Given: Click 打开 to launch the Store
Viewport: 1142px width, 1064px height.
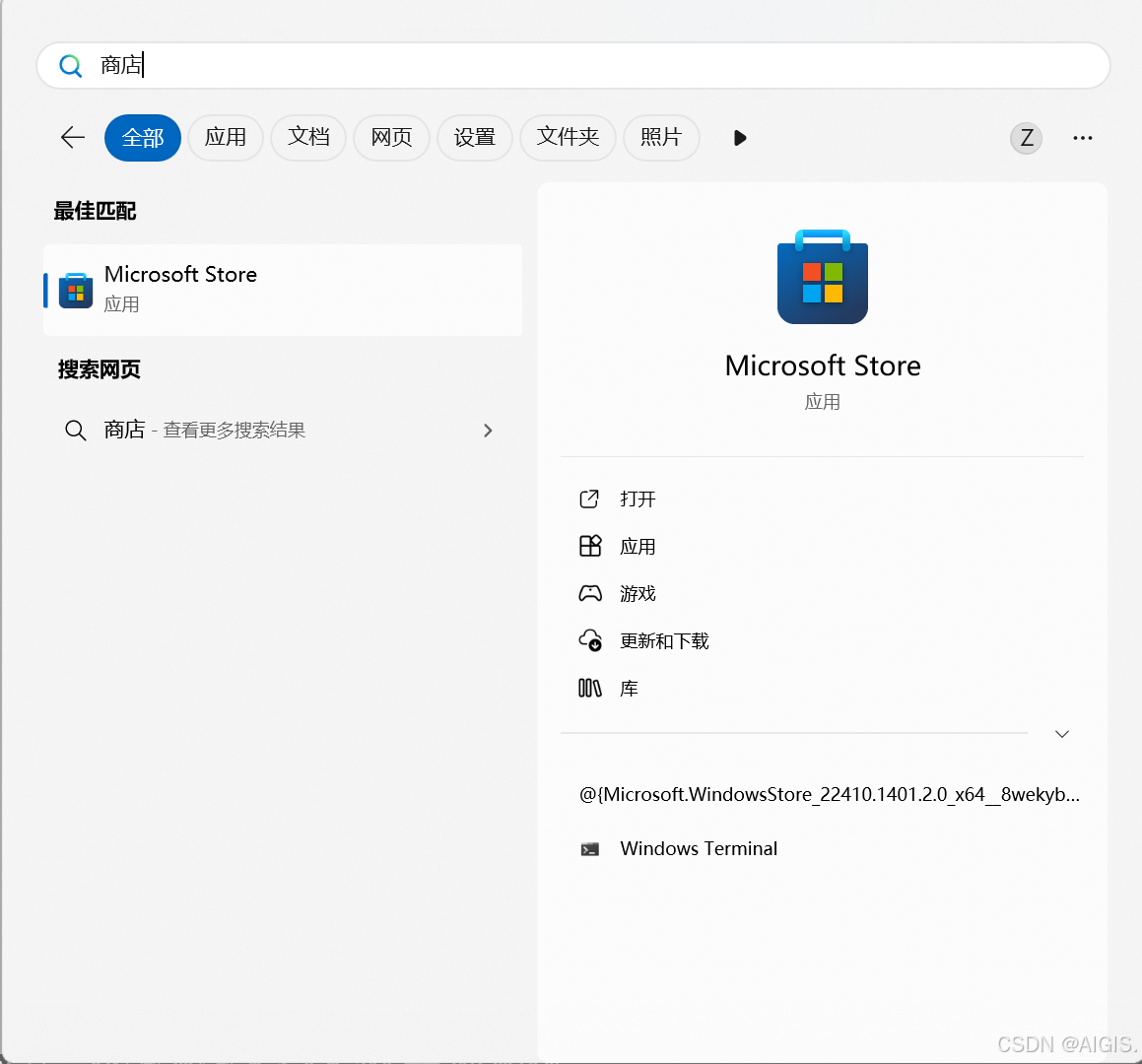Looking at the screenshot, I should (x=638, y=499).
